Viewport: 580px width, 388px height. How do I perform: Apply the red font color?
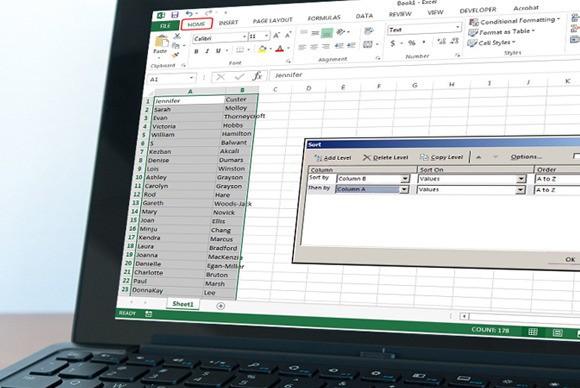pyautogui.click(x=280, y=49)
